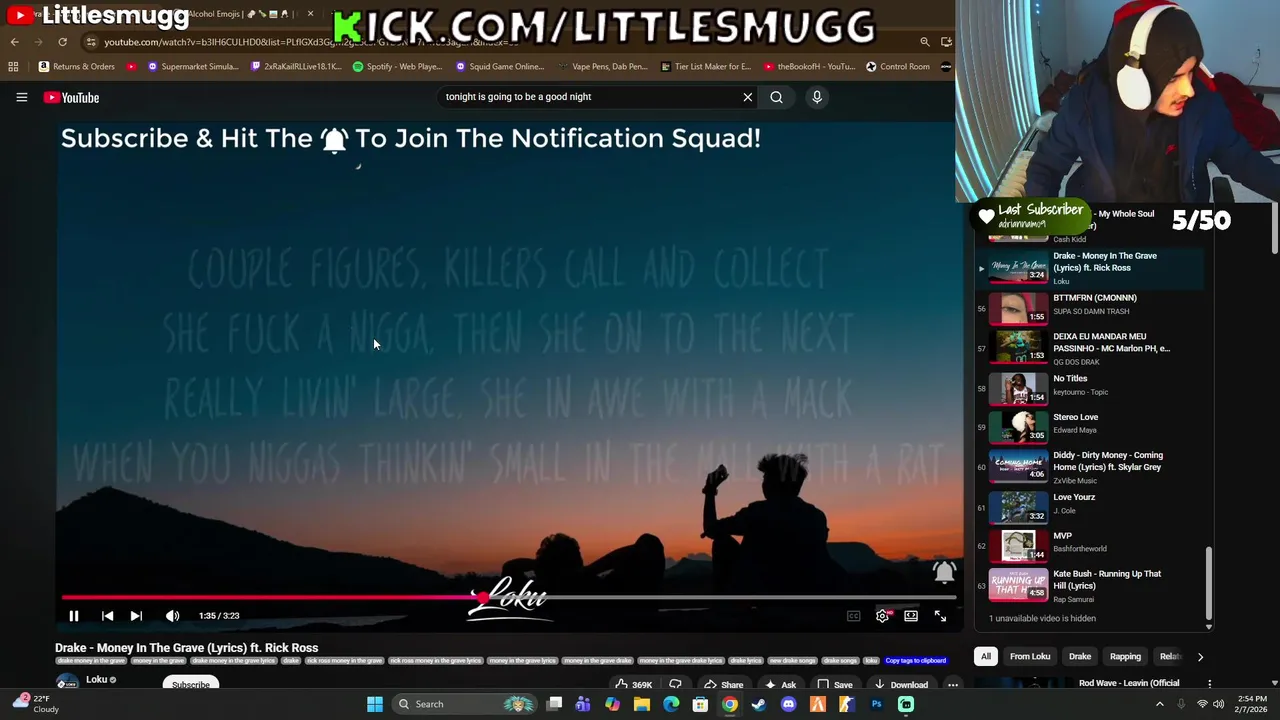Go to the previous video in playlist

tap(107, 616)
